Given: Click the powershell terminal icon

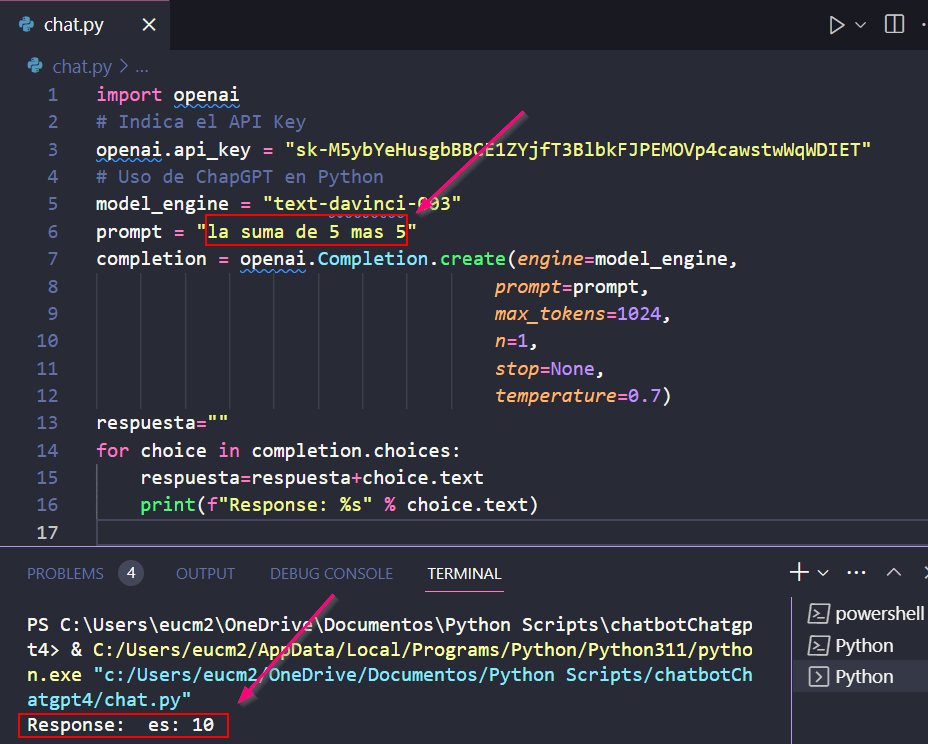Looking at the screenshot, I should [x=818, y=614].
